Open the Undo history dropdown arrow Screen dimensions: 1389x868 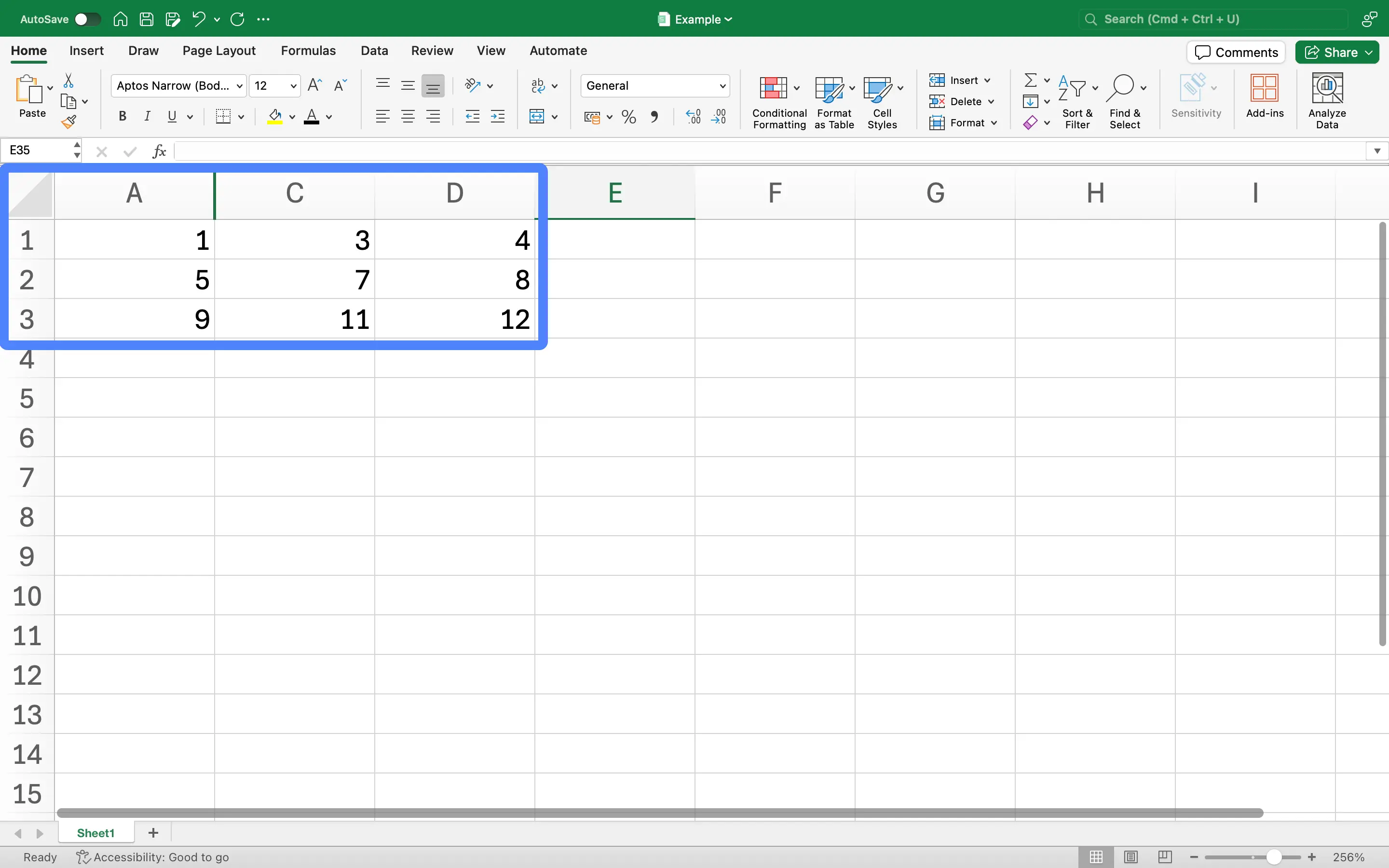(x=217, y=19)
